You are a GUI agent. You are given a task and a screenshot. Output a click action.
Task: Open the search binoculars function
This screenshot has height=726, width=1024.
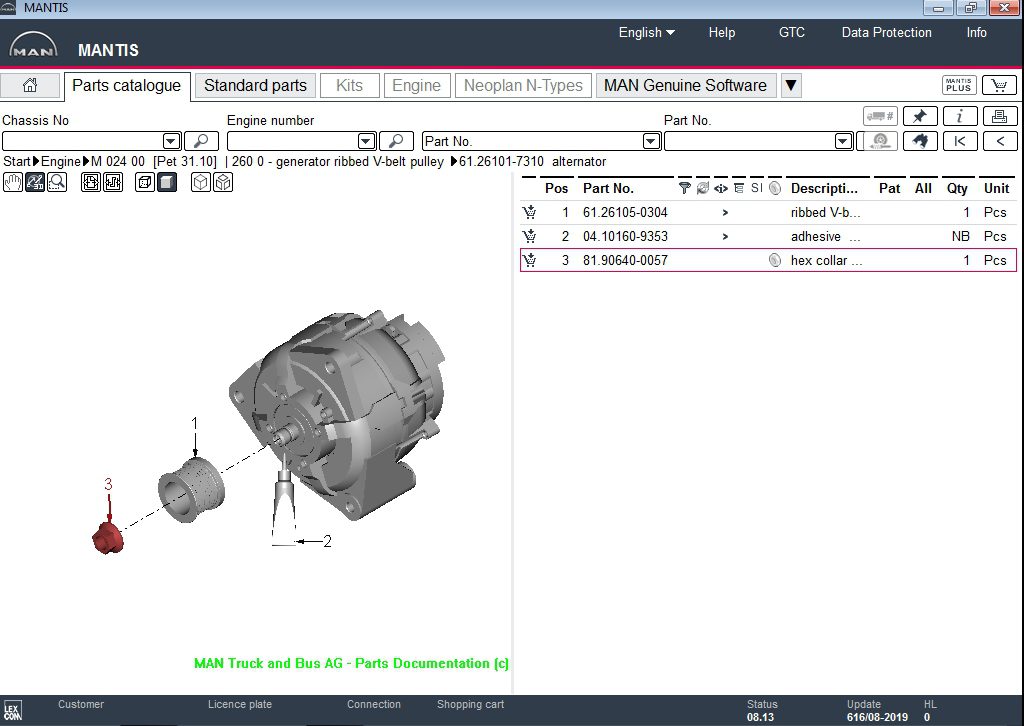pyautogui.click(x=920, y=141)
